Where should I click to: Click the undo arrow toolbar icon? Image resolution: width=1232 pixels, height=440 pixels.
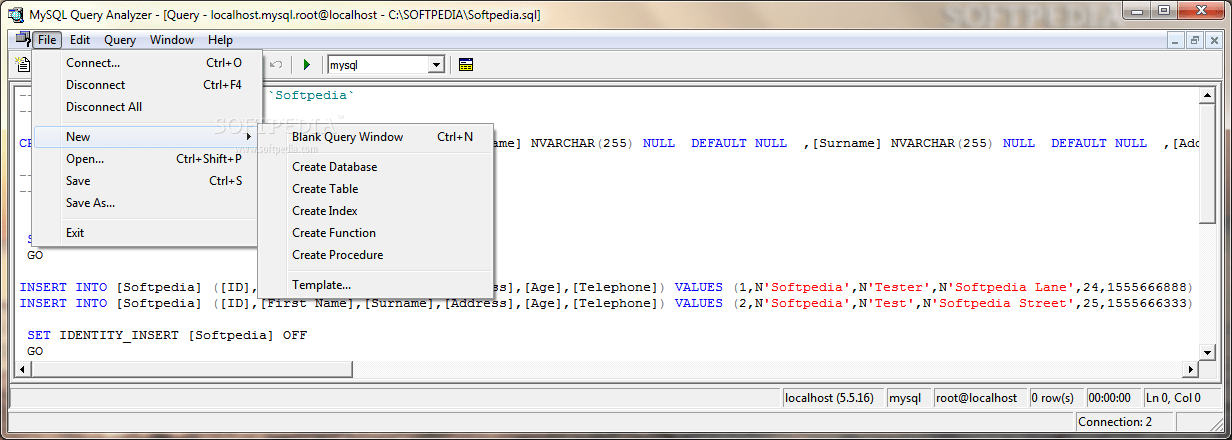pos(276,65)
